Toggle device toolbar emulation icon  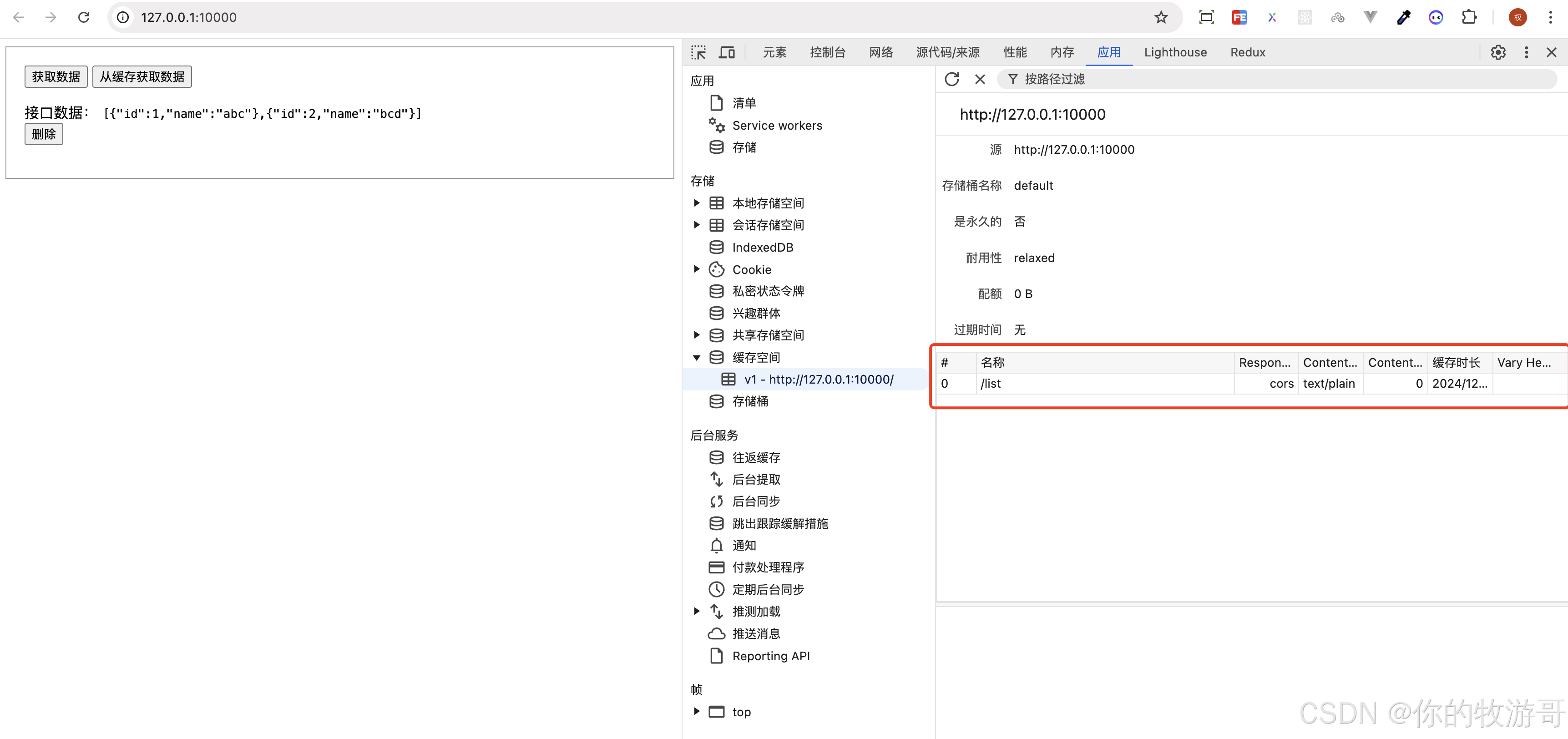727,52
